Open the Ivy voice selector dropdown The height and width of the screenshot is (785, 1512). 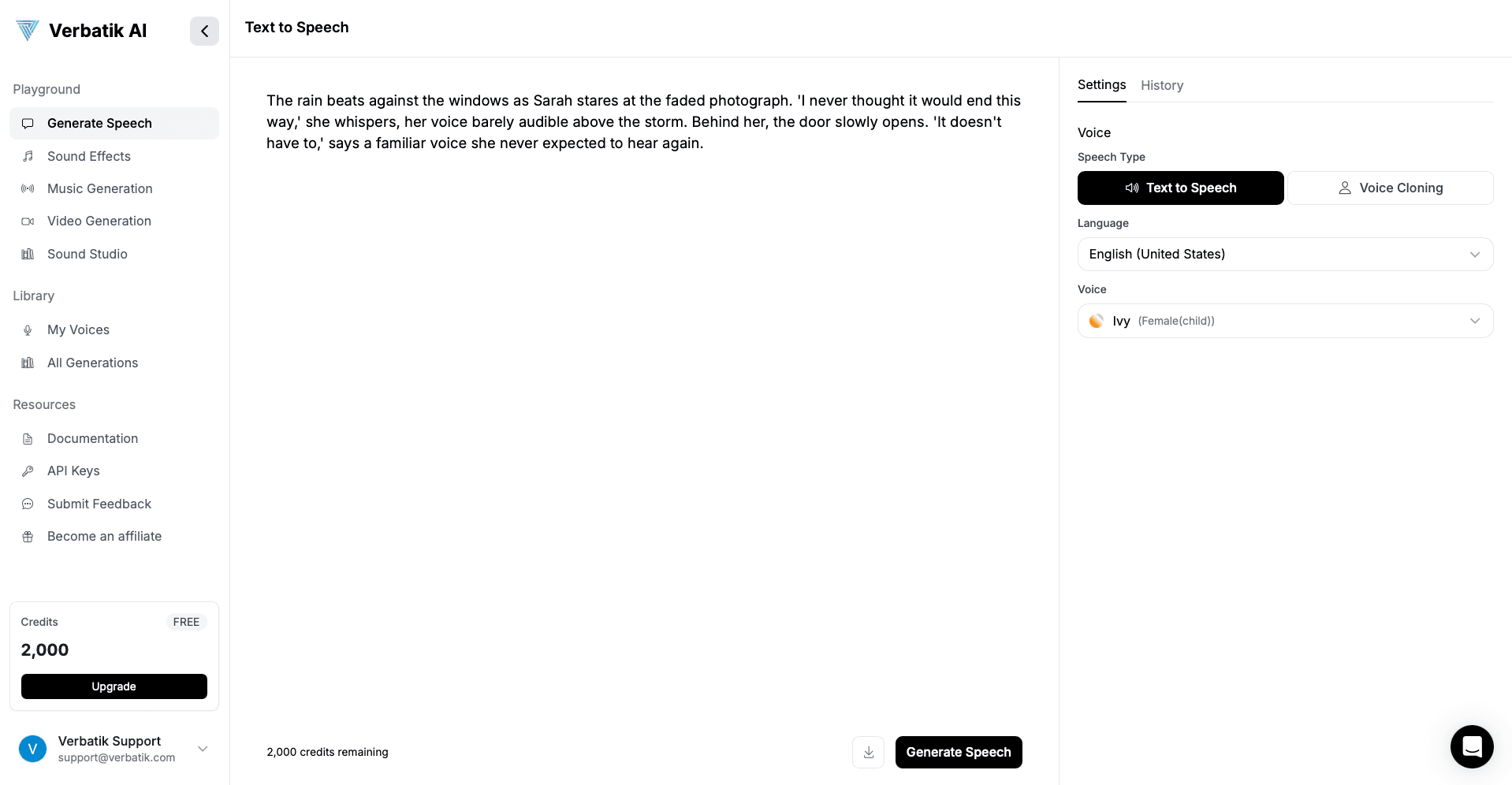pyautogui.click(x=1285, y=321)
